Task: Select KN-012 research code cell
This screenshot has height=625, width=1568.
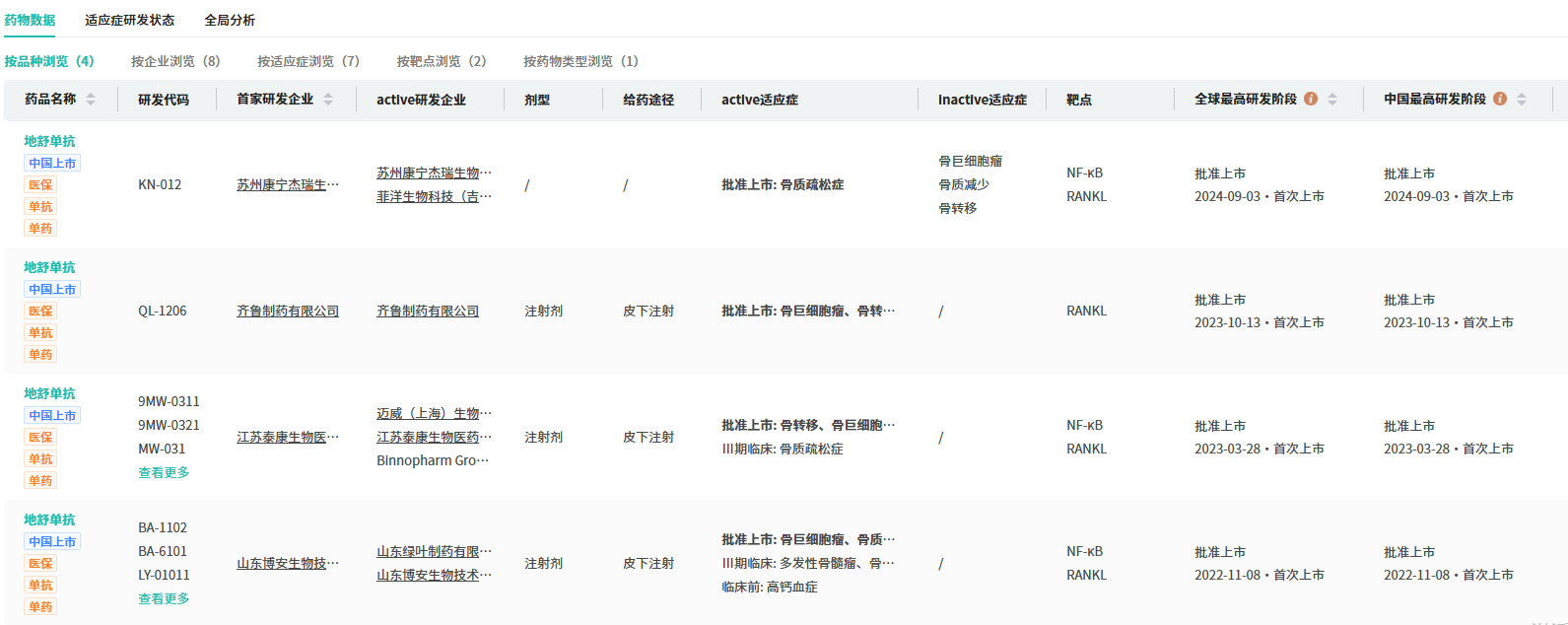Action: (x=160, y=184)
